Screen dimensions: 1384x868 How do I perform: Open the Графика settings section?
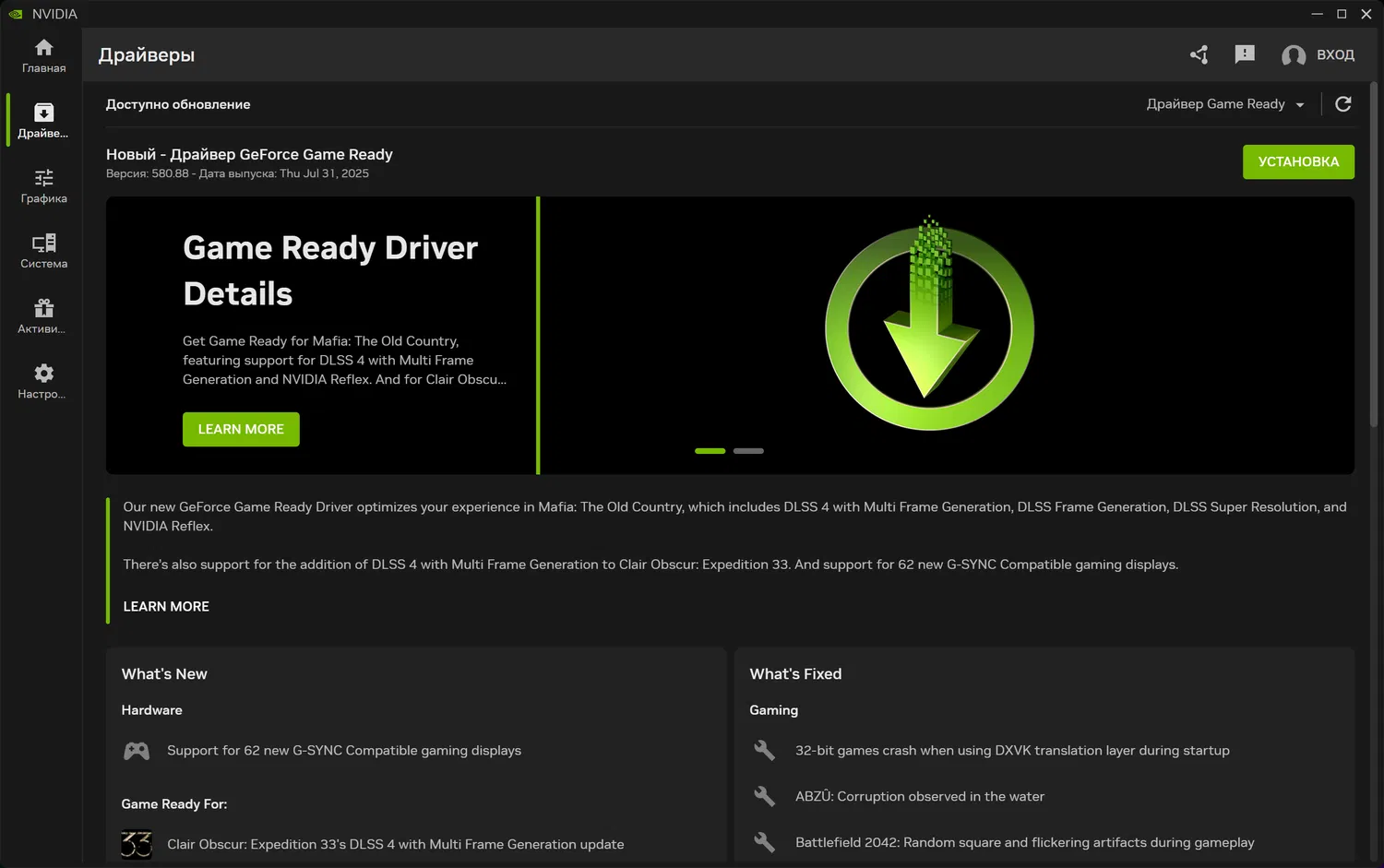click(x=43, y=185)
